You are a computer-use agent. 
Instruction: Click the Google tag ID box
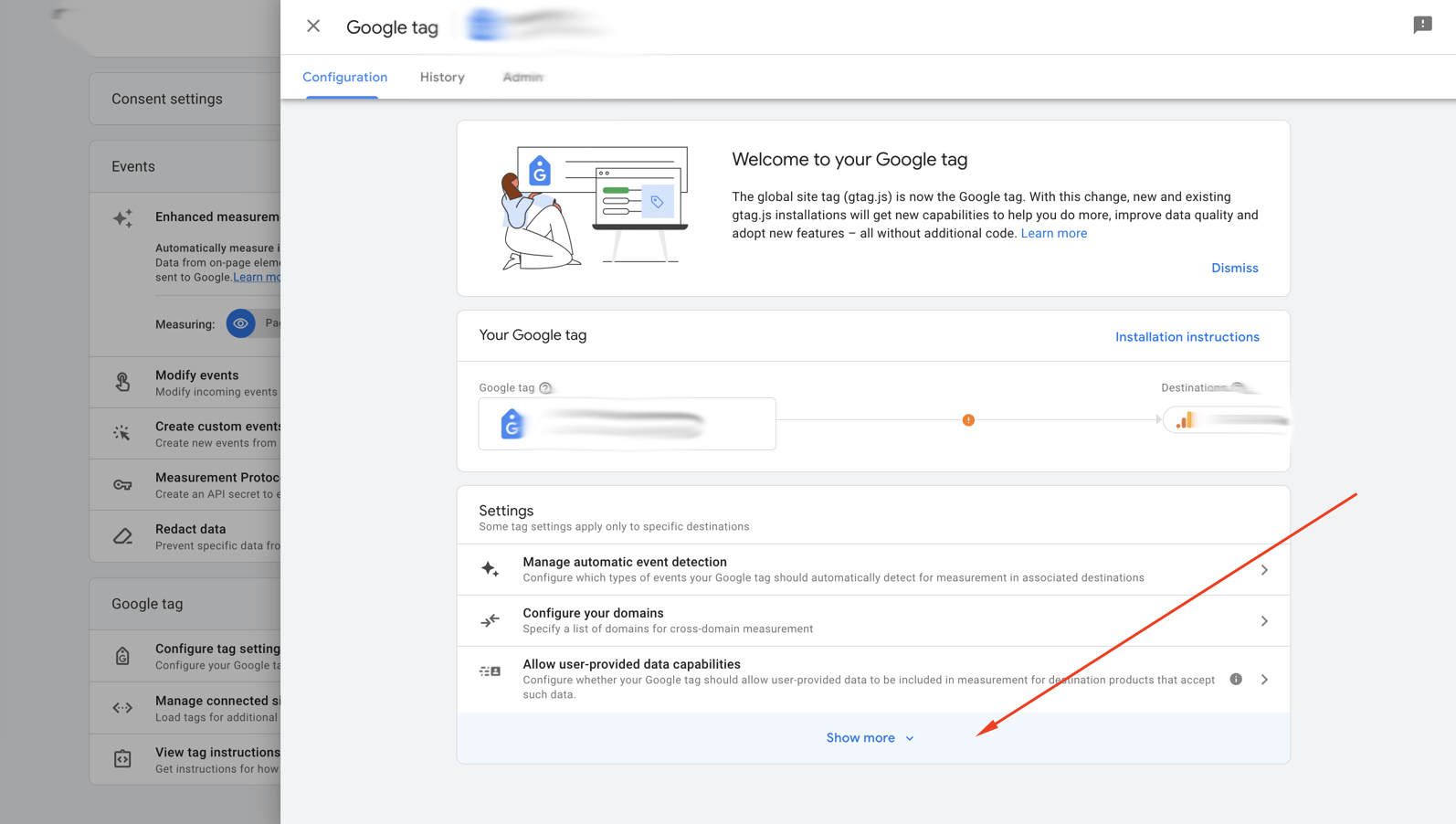click(x=628, y=424)
